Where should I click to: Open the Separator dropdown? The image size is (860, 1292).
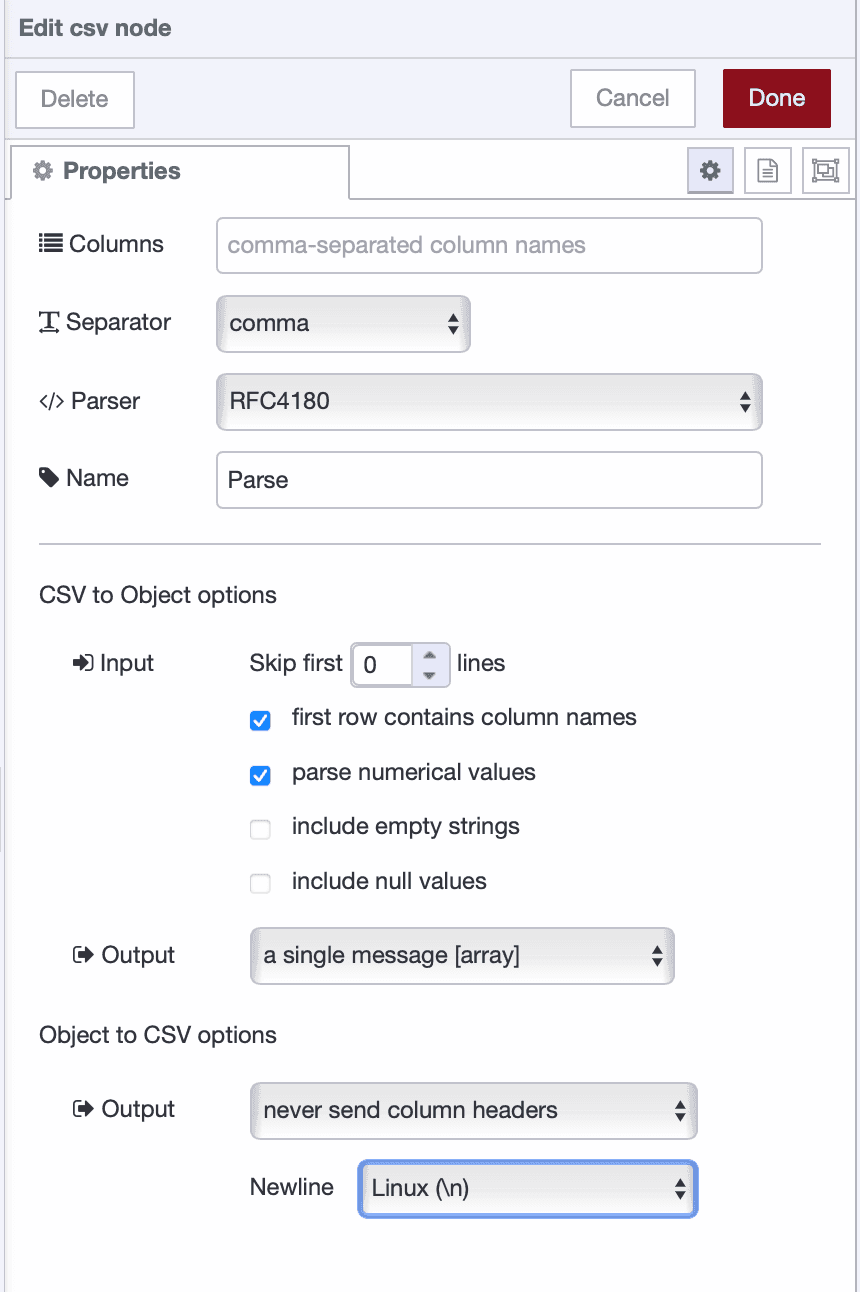coord(343,323)
